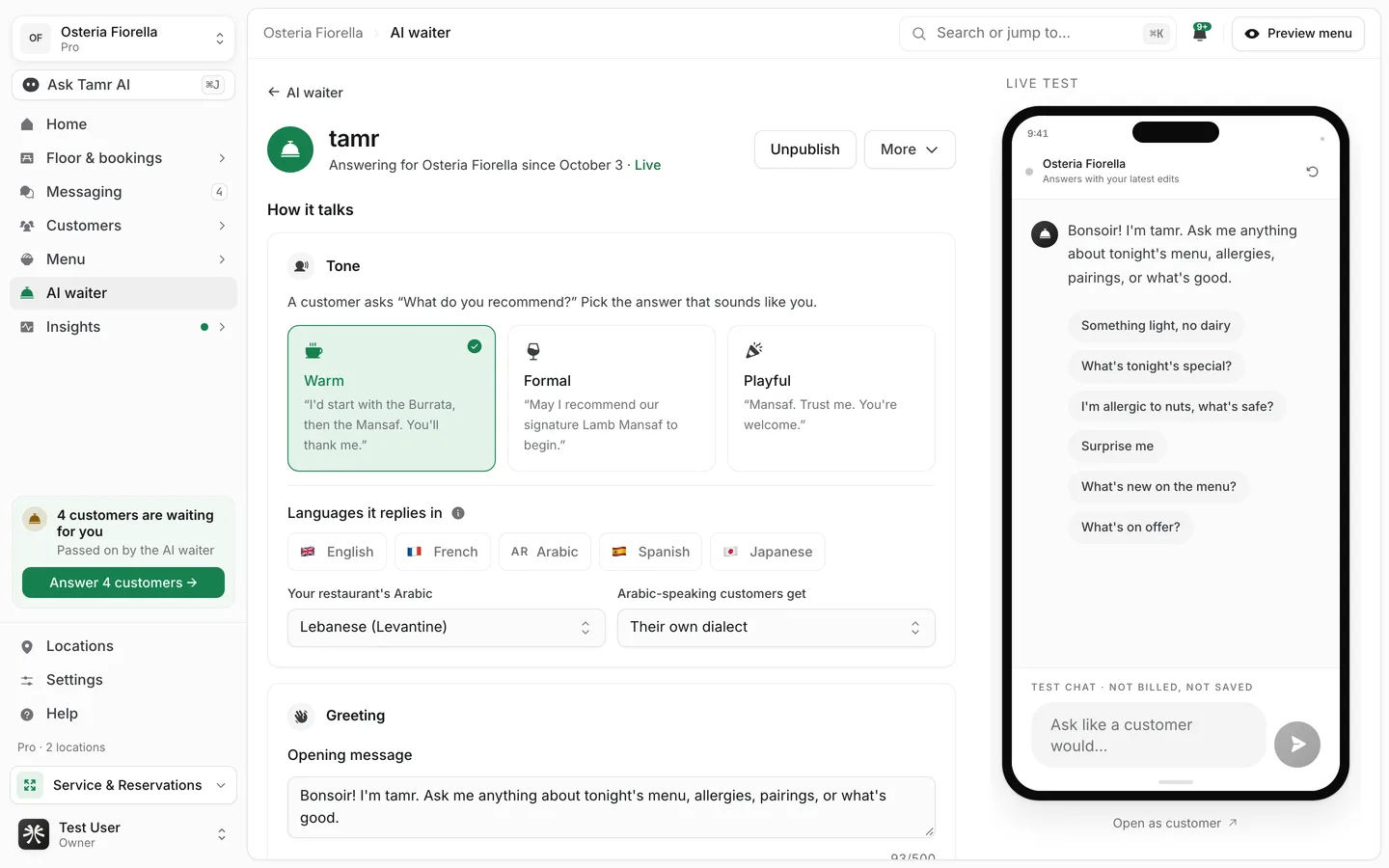Toggle the Spanish language chip
The width and height of the screenshot is (1389, 868).
coord(651,552)
